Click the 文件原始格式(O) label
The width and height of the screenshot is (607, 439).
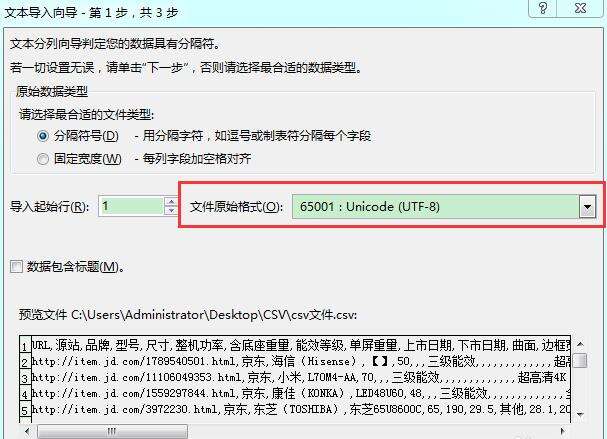coord(236,207)
